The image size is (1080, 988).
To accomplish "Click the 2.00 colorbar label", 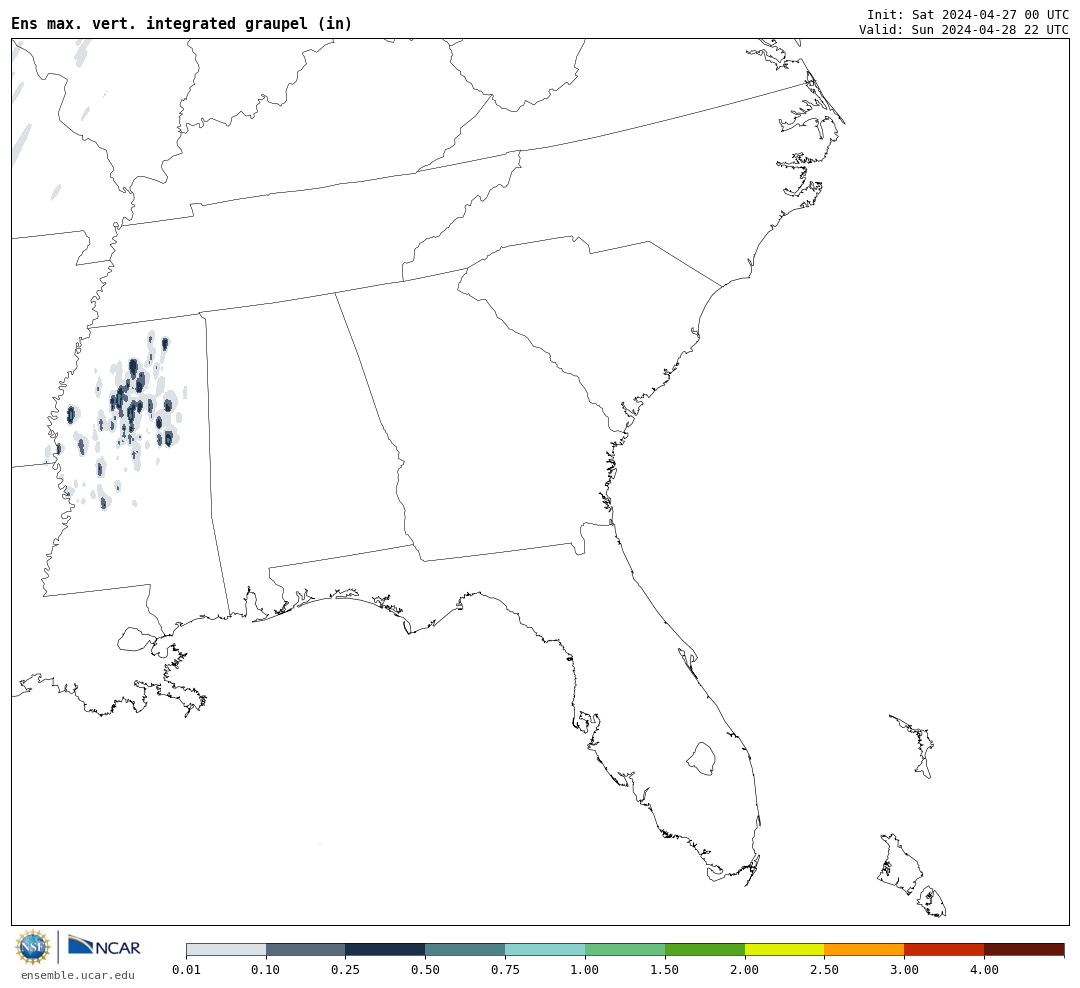I will pos(745,969).
